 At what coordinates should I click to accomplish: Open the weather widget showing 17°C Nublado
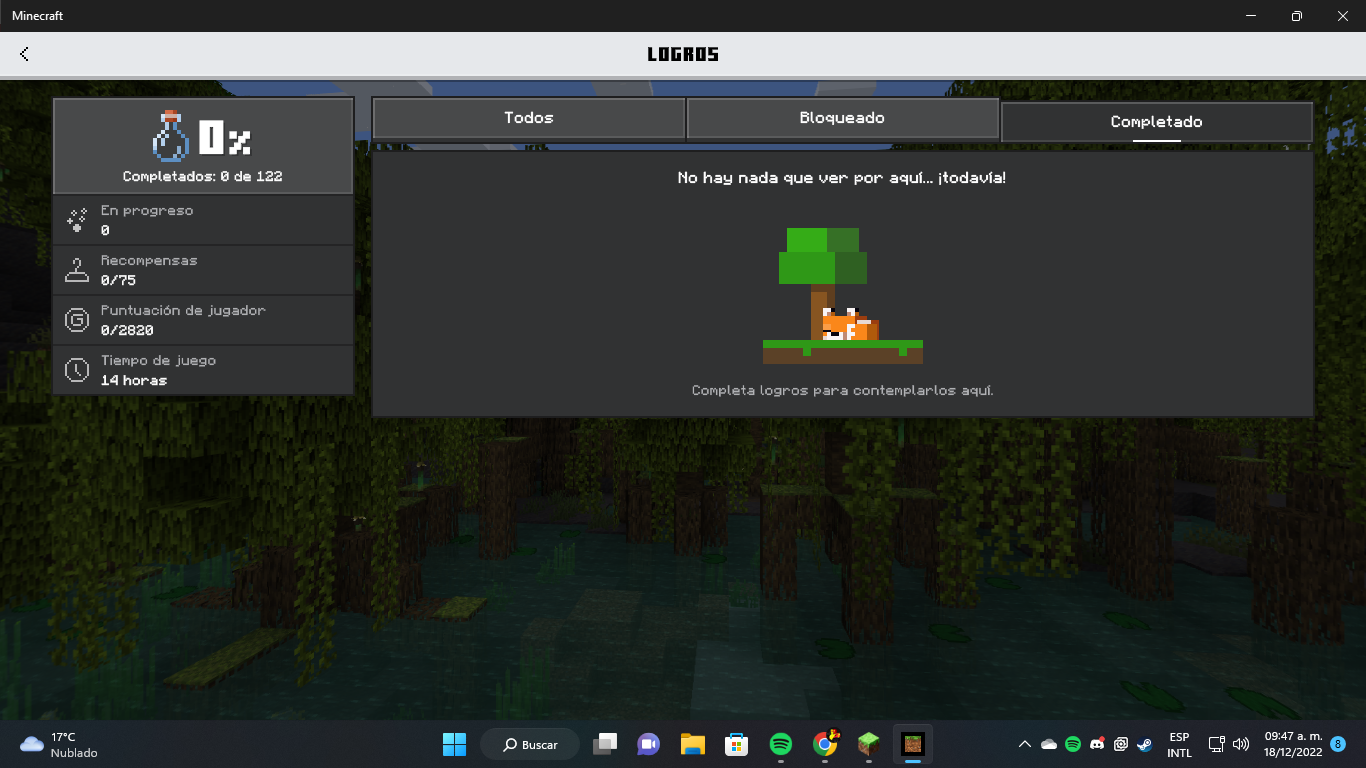60,745
